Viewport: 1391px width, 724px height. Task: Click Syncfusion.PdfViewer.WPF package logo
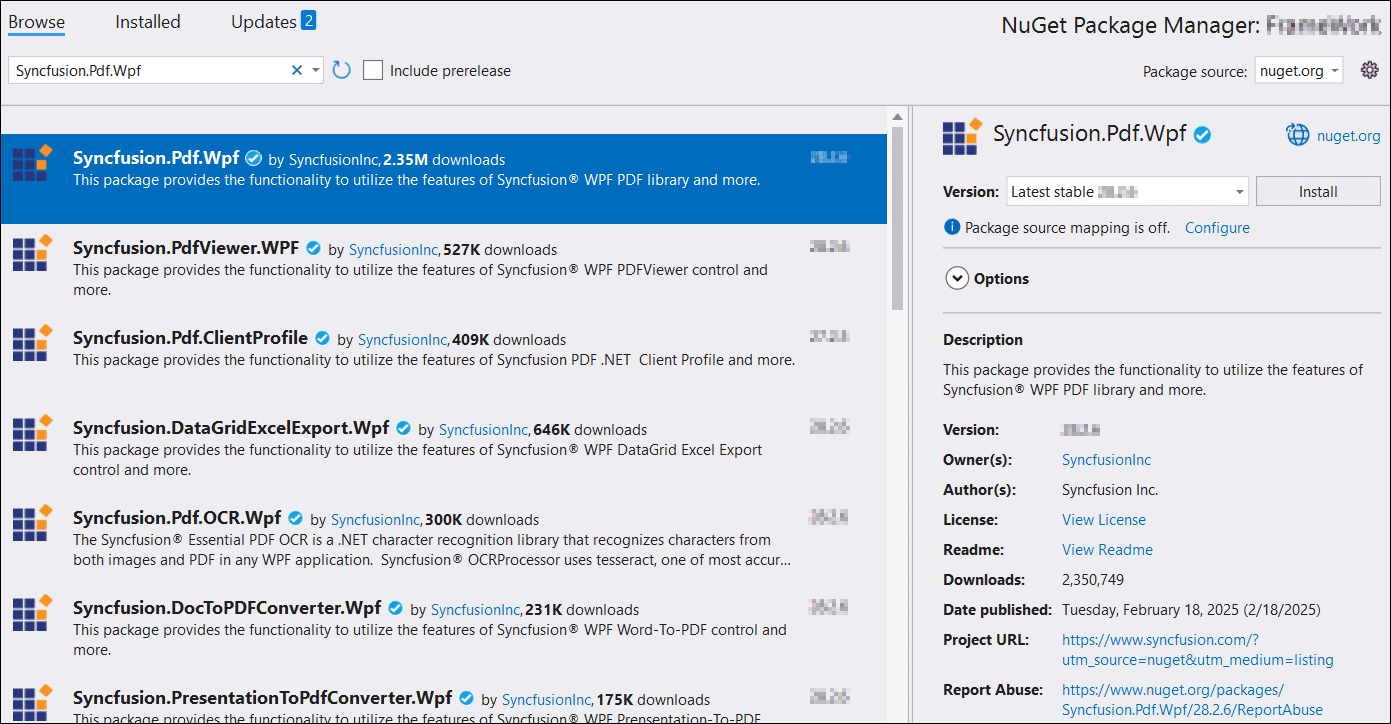tap(32, 253)
